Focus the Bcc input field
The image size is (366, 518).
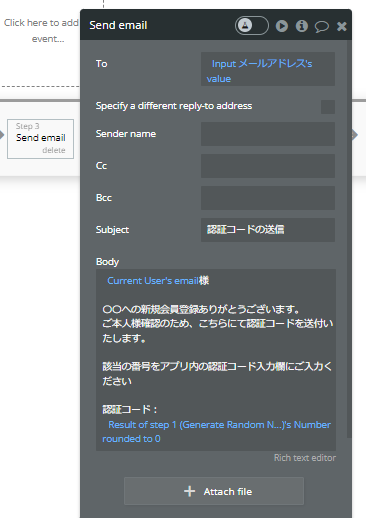coord(268,198)
